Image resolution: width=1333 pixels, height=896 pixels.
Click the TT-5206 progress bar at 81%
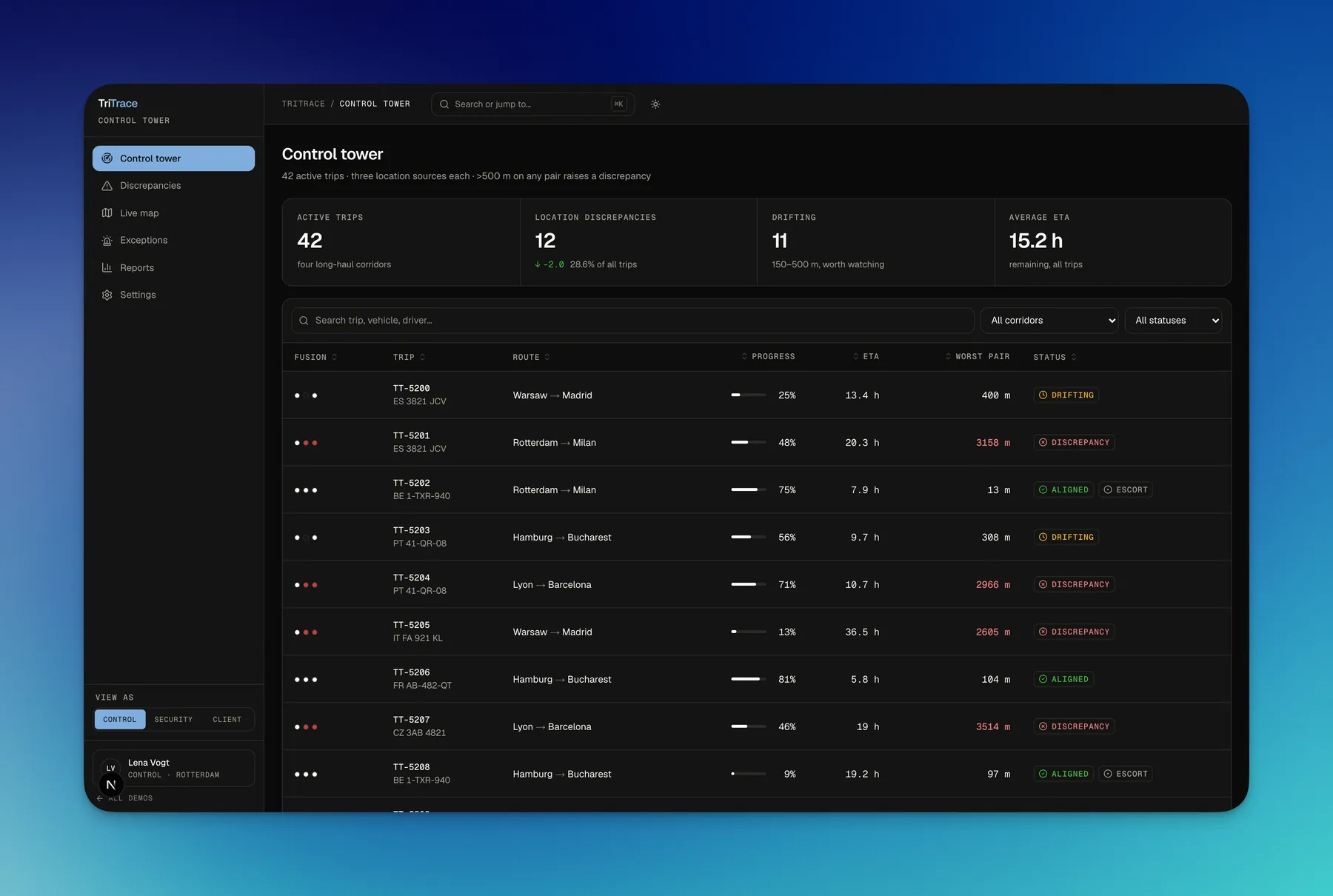point(749,680)
